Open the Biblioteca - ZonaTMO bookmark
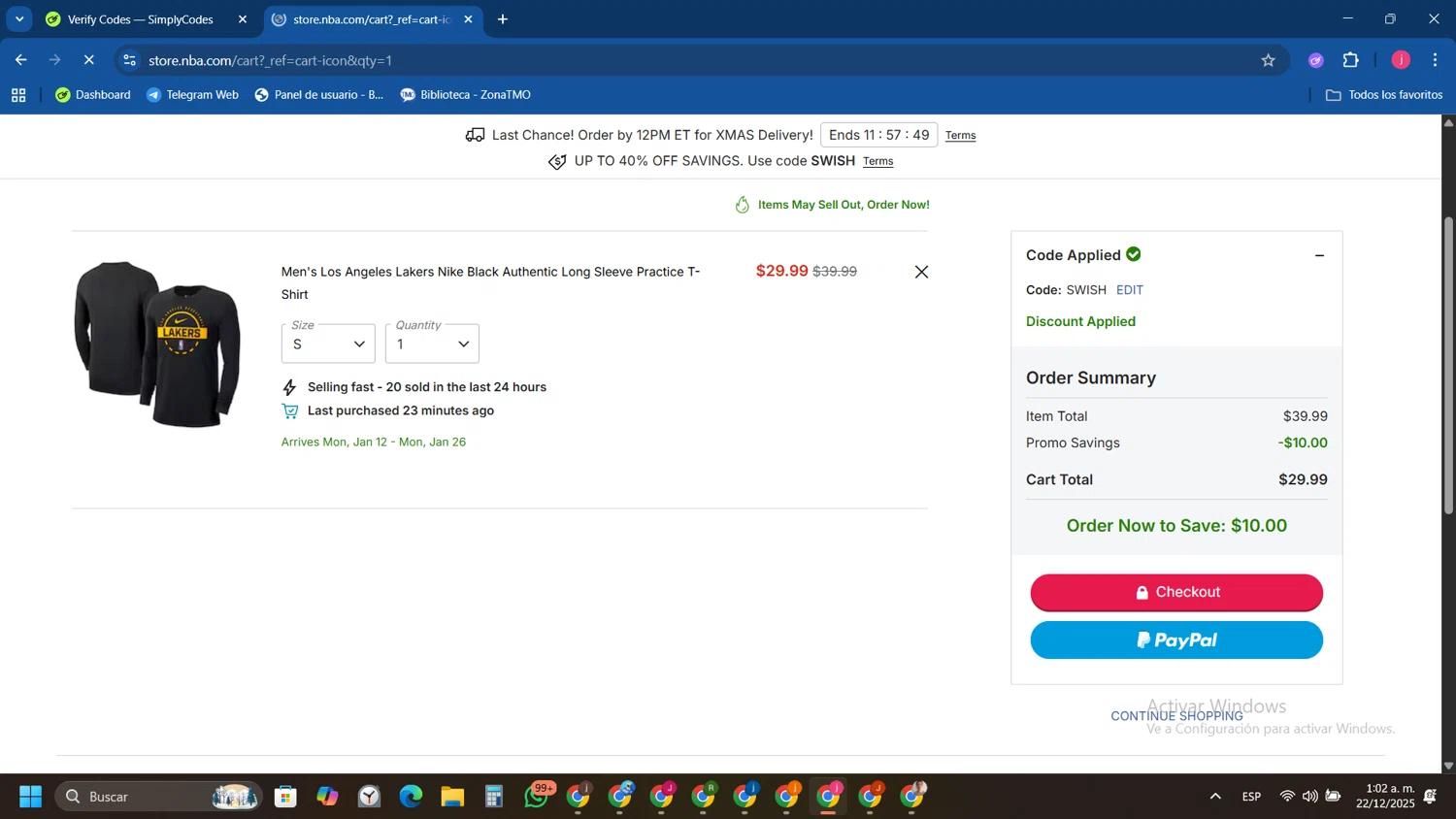 (466, 95)
